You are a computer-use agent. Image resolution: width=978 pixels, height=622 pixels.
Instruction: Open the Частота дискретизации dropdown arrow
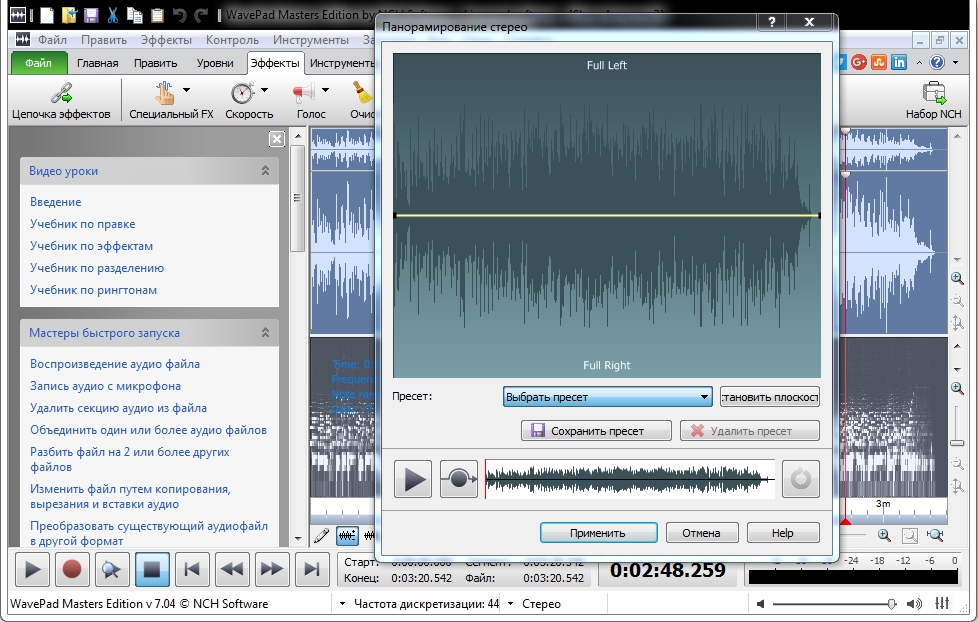coord(342,604)
